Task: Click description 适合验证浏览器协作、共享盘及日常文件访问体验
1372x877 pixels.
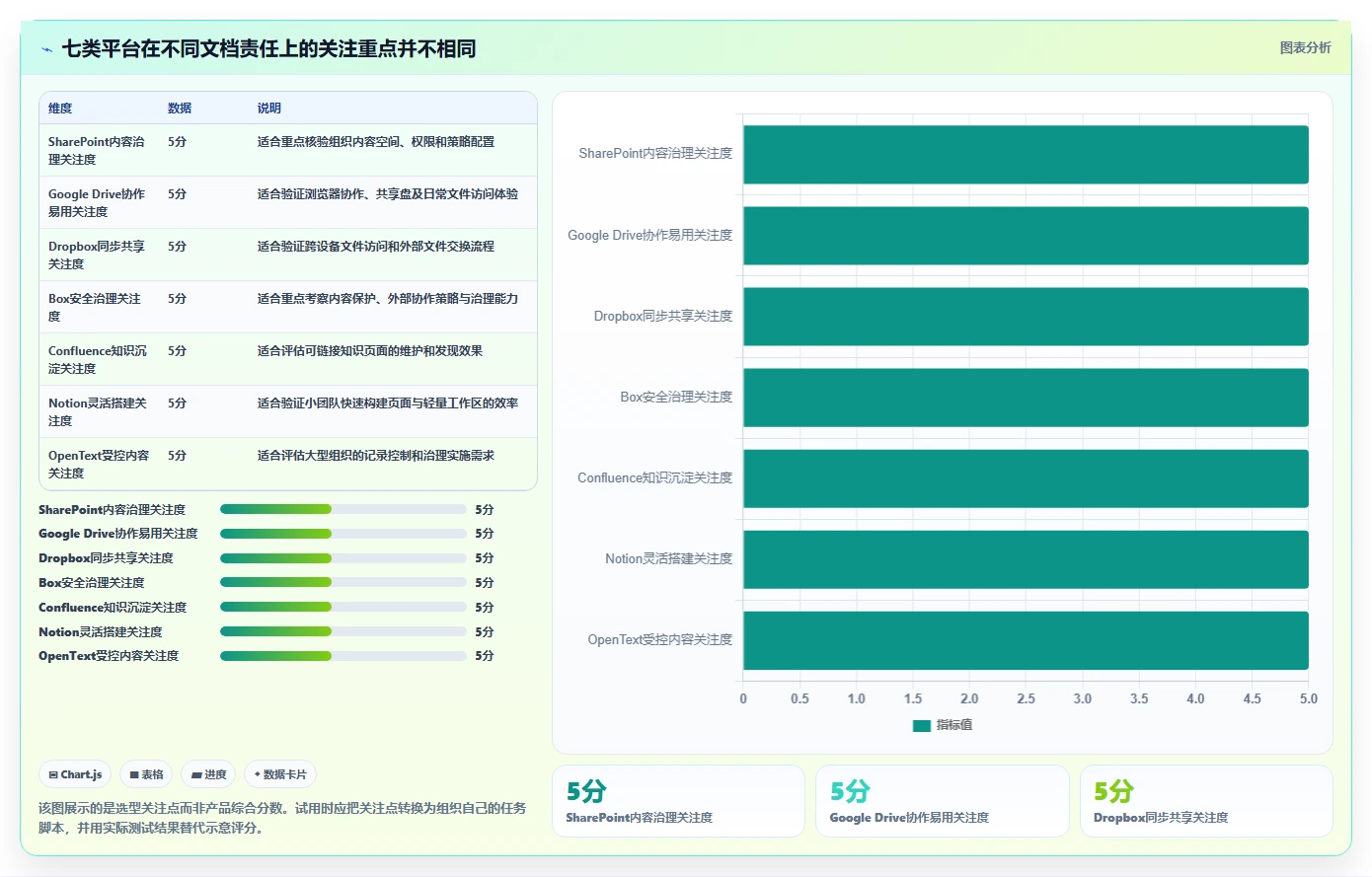Action: click(x=388, y=193)
